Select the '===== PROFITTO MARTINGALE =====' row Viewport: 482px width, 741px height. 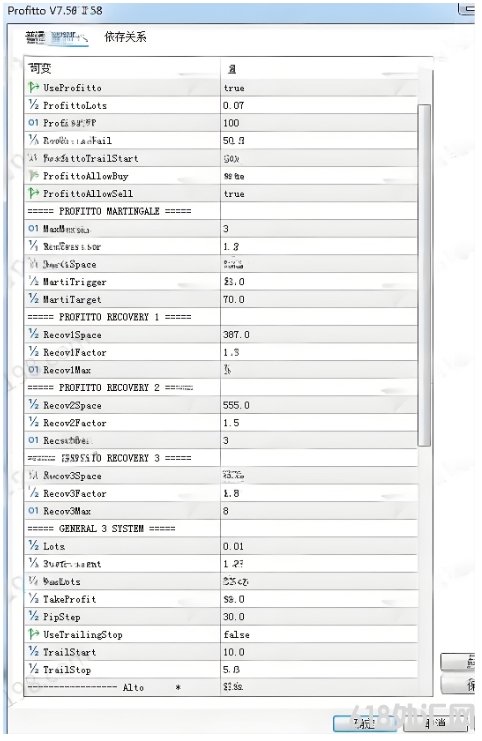109,211
